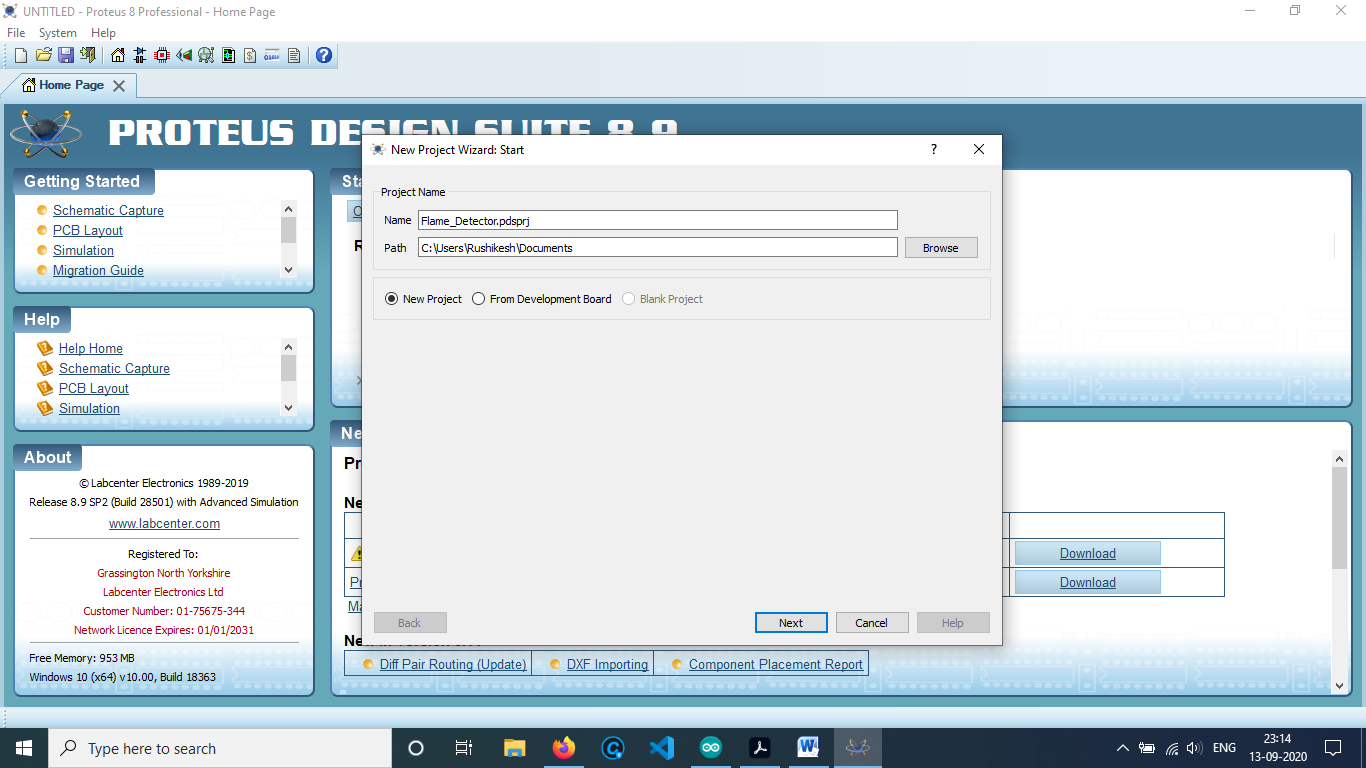
Task: Open the File menu
Action: coord(16,33)
